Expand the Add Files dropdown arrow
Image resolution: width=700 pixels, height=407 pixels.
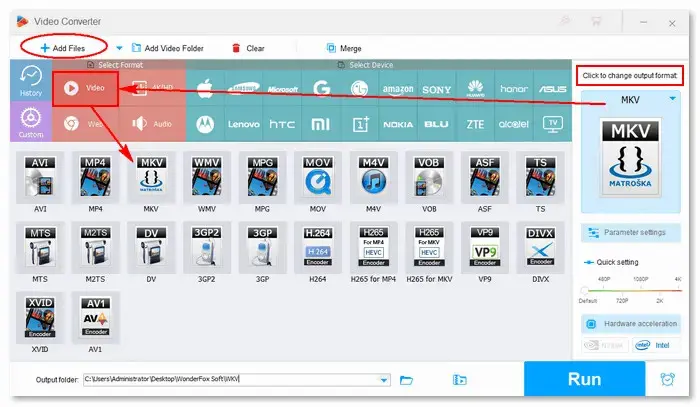pyautogui.click(x=119, y=48)
